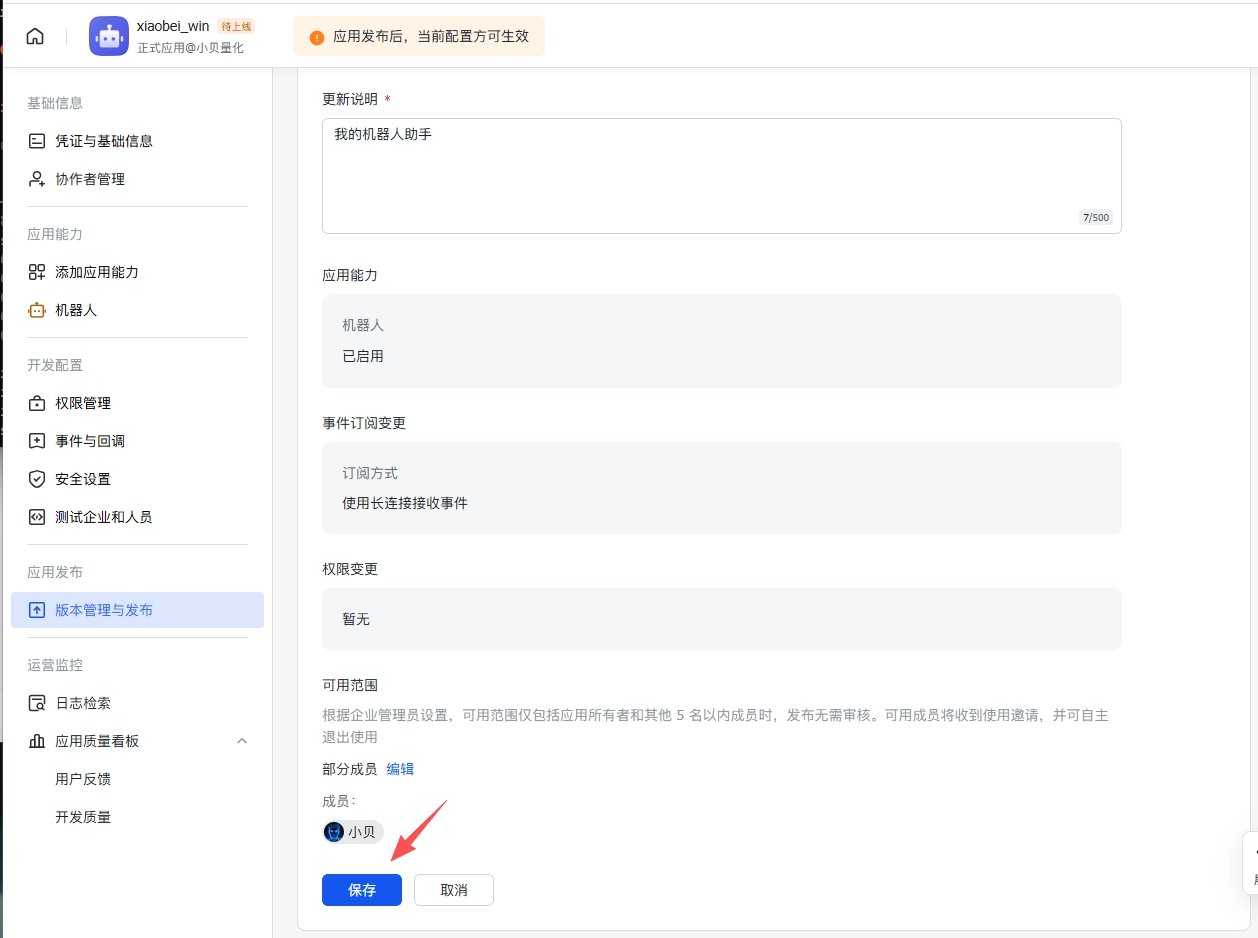Select the 日志检索 search icon
The width and height of the screenshot is (1258, 938).
[x=35, y=703]
